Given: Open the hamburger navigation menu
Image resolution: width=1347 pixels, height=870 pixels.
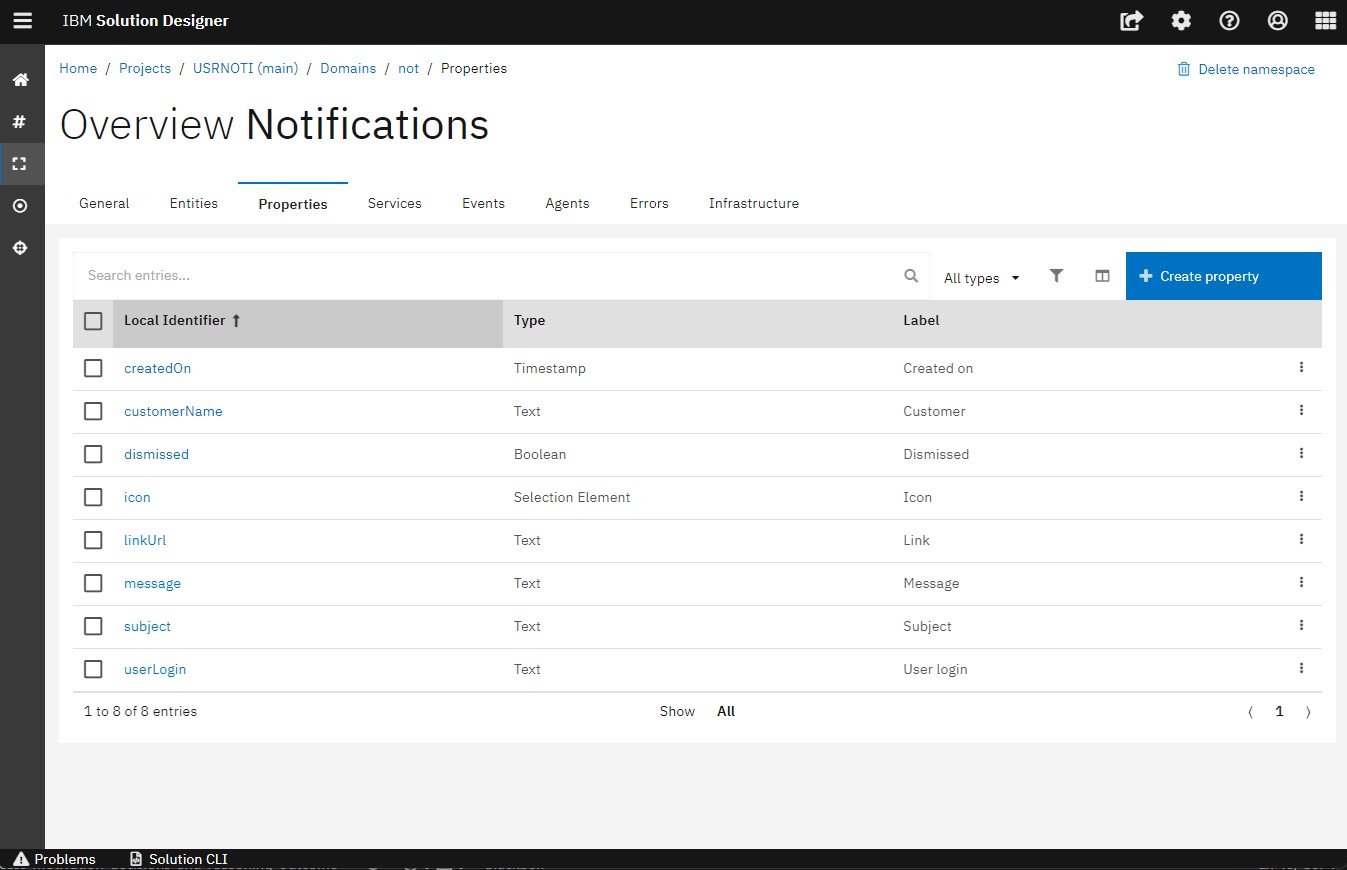Looking at the screenshot, I should 22,21.
